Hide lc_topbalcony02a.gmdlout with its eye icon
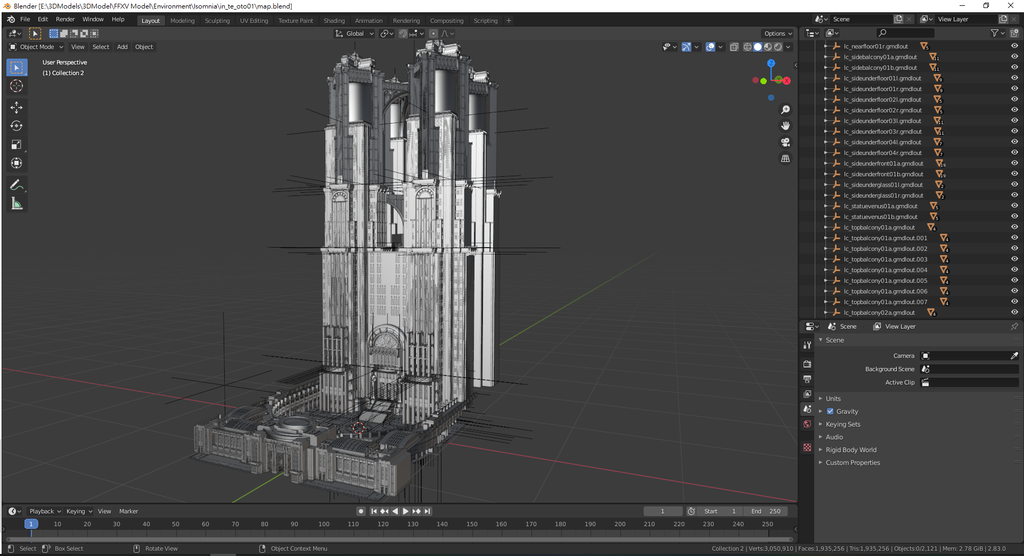Image resolution: width=1024 pixels, height=556 pixels. 1014,312
